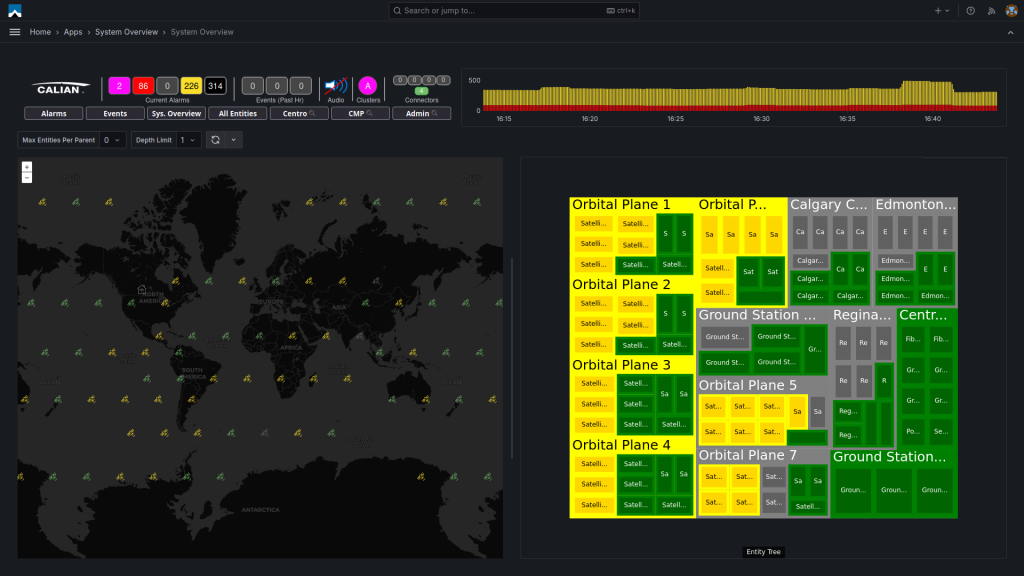Mute dashboard audio alerts via the speaker icon

335,85
